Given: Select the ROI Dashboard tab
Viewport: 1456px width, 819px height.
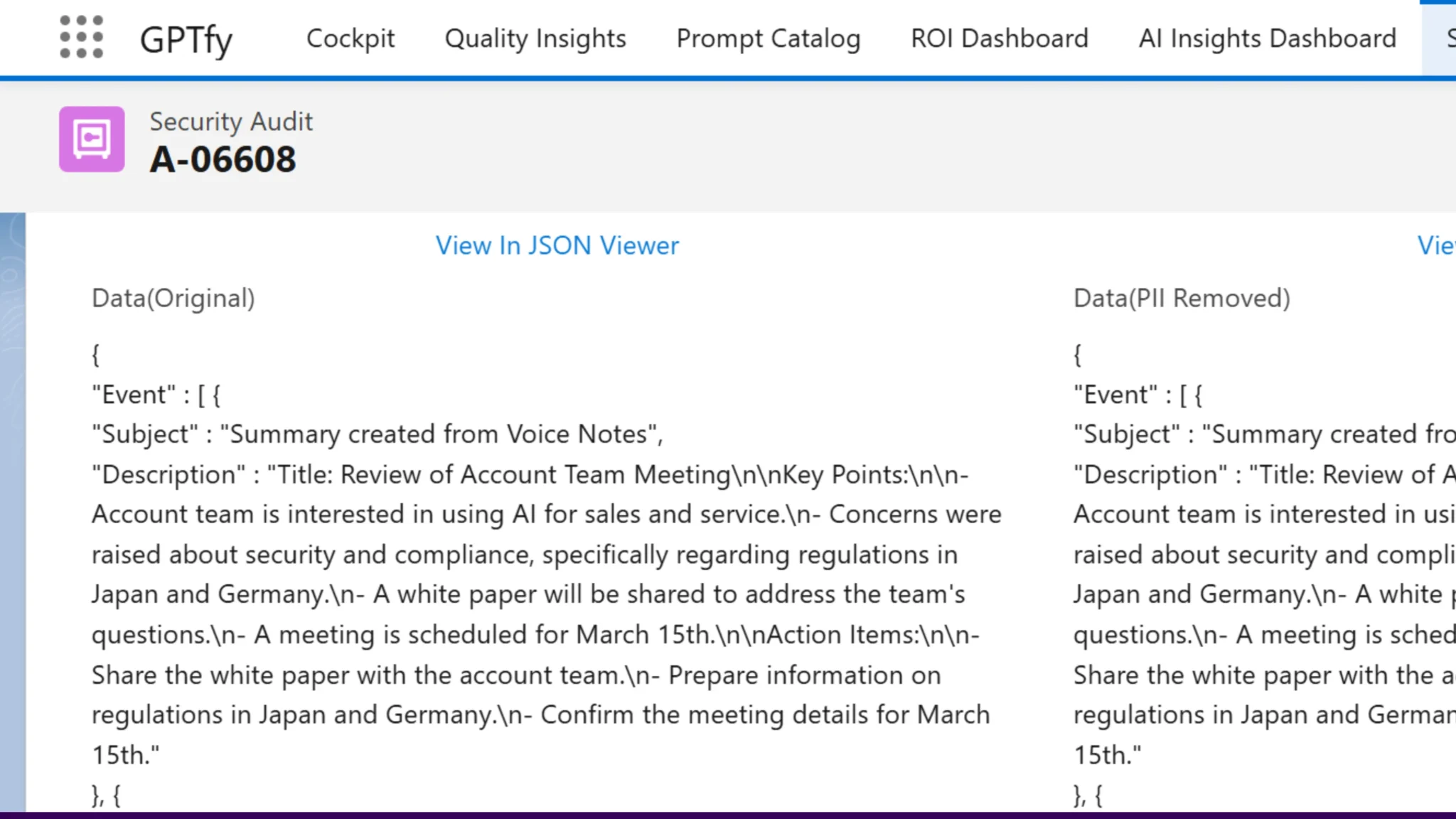Looking at the screenshot, I should pos(1000,38).
